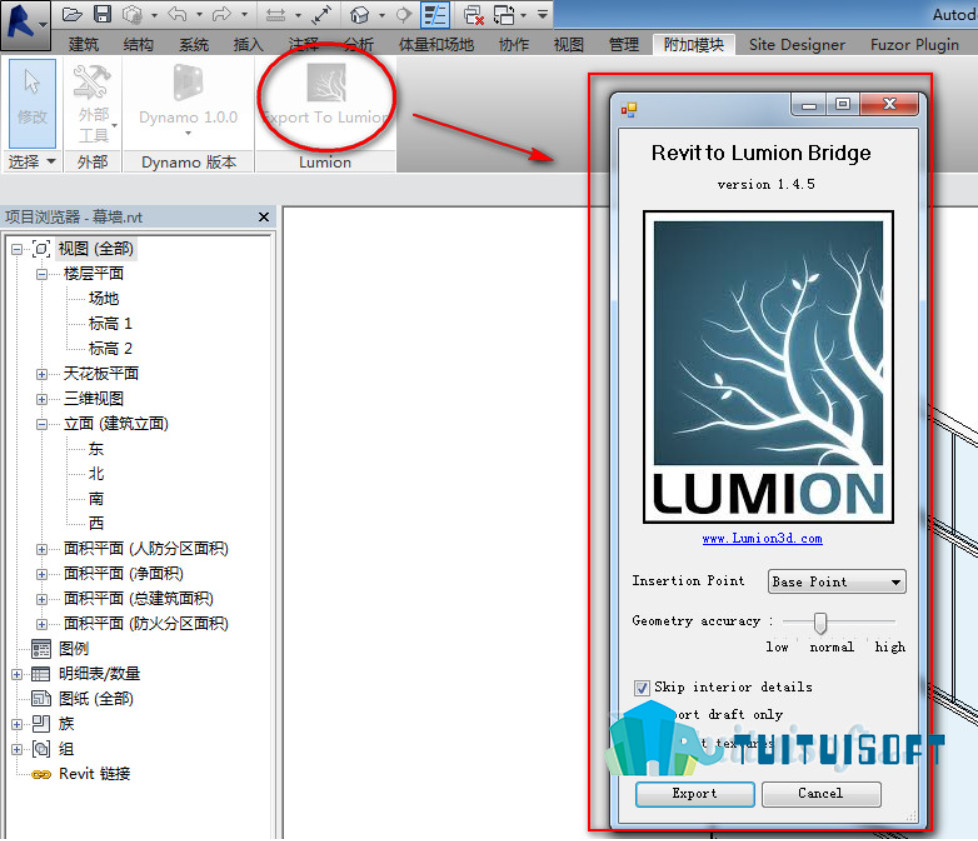The height and width of the screenshot is (841, 978).
Task: Click the Save floppy disk icon
Action: (102, 14)
